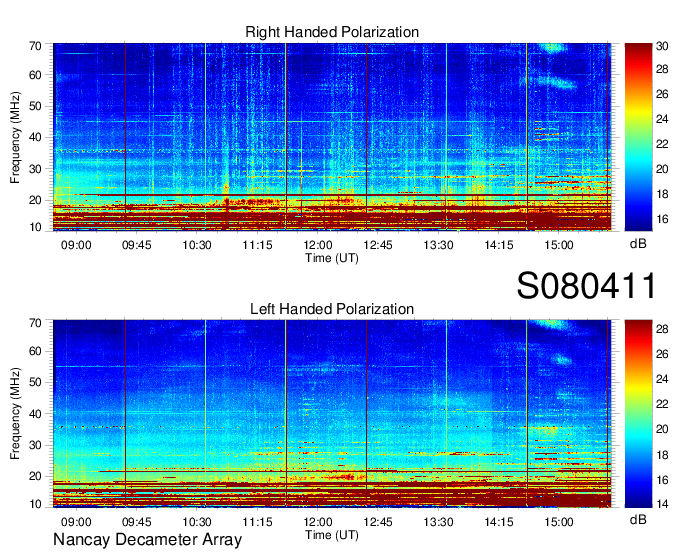Click 40 on Left Handed frequency axis
Screen dimensions: 680x552
pyautogui.click(x=35, y=414)
